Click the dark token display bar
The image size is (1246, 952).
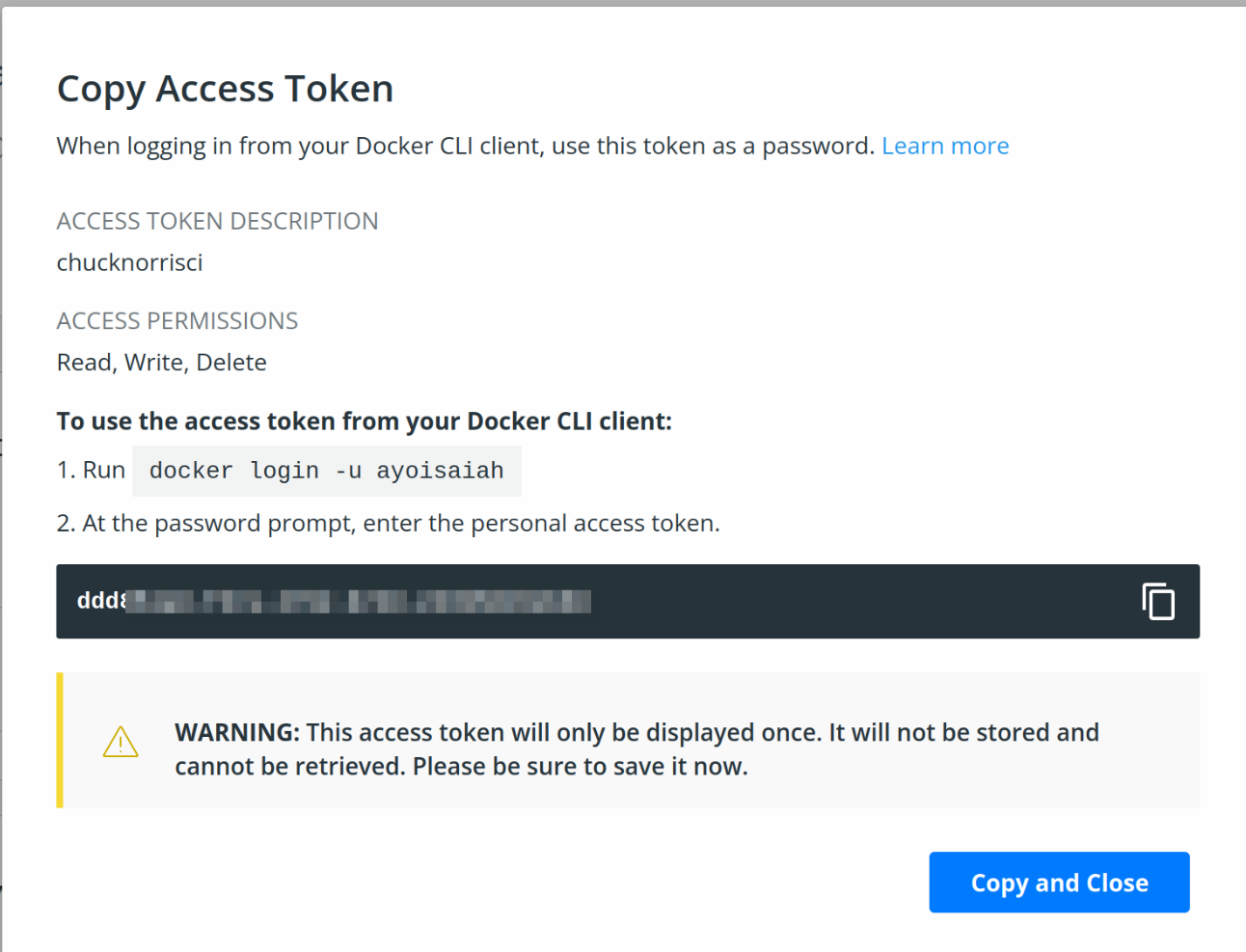[627, 601]
